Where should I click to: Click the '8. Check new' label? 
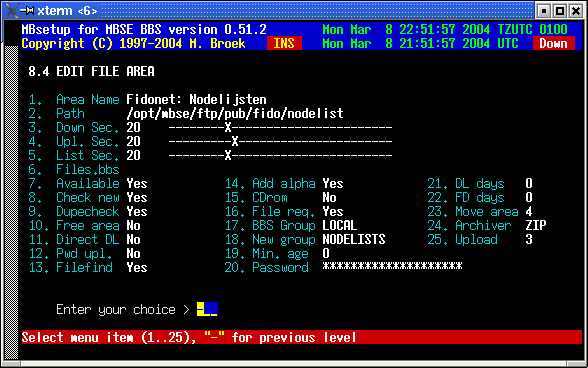(x=74, y=198)
